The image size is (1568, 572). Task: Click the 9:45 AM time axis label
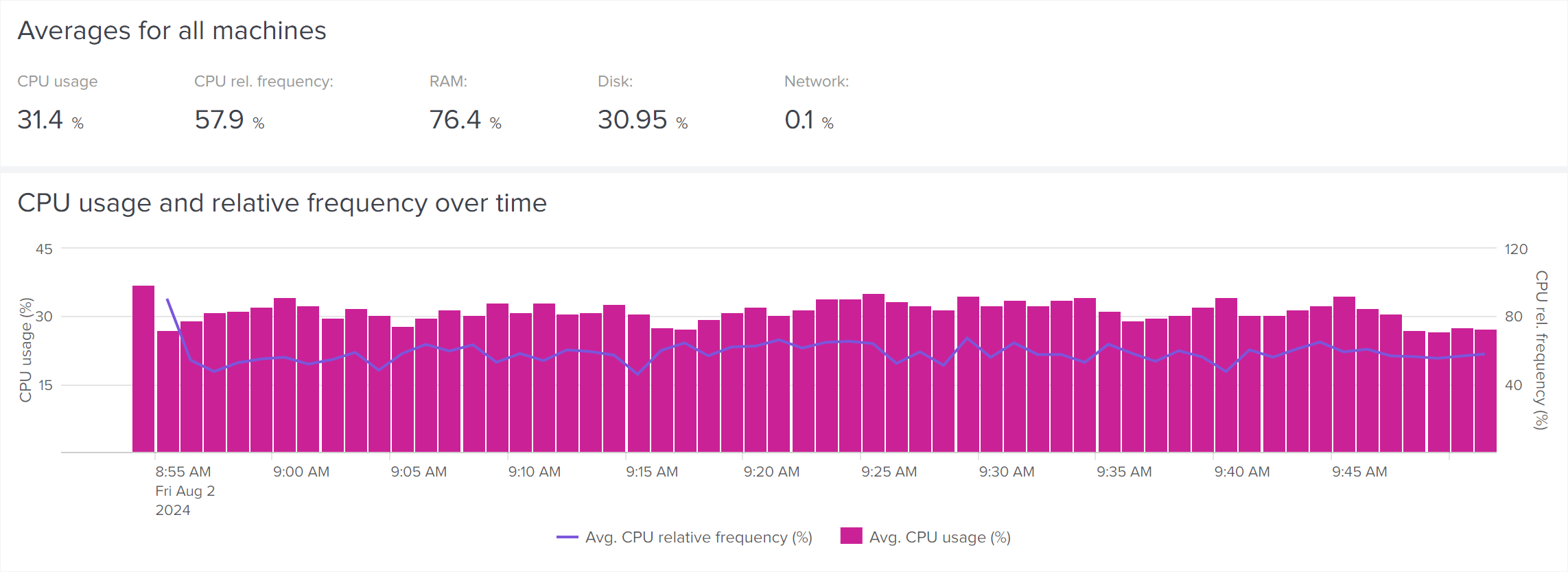click(1359, 472)
